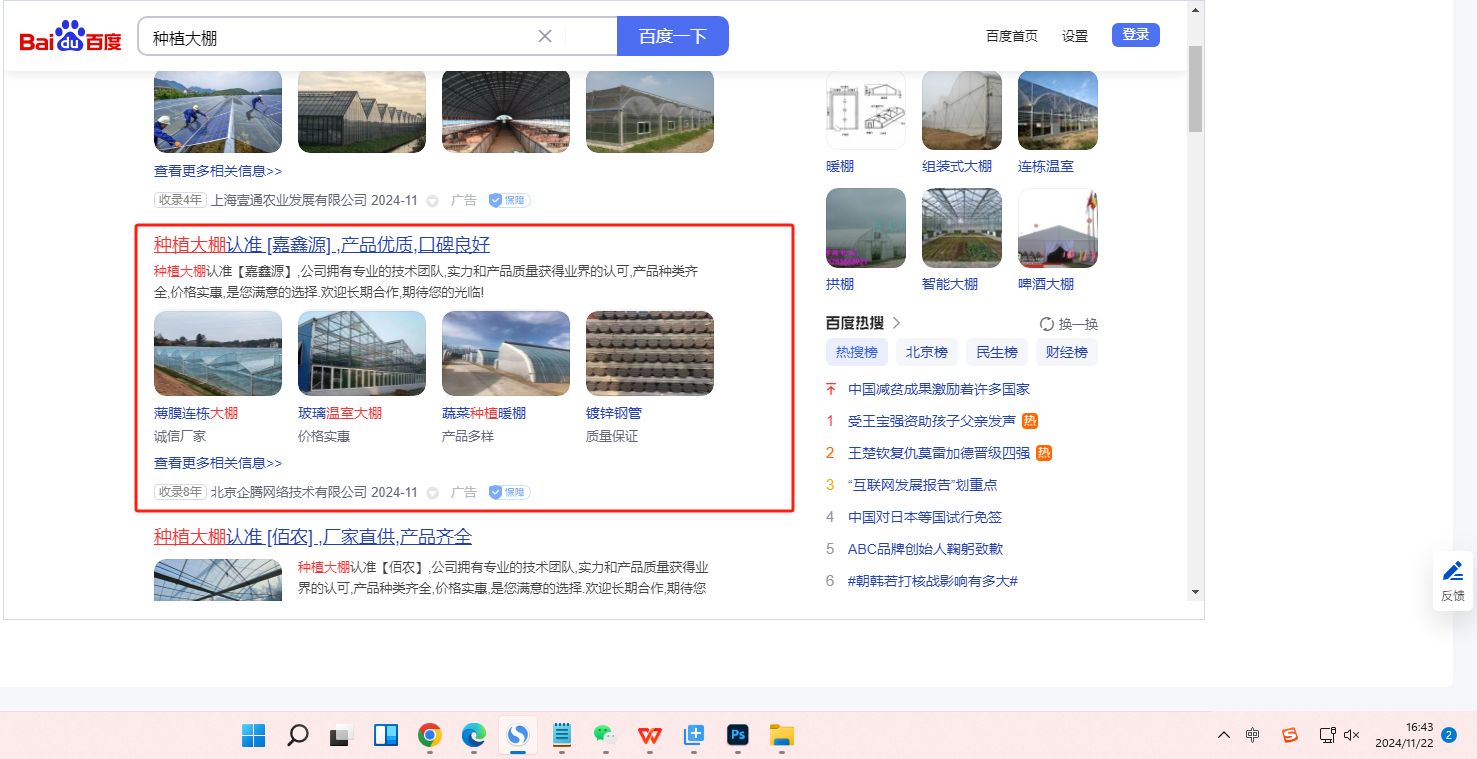Image resolution: width=1477 pixels, height=759 pixels.
Task: Switch to the 民生榜 tab
Action: (997, 352)
